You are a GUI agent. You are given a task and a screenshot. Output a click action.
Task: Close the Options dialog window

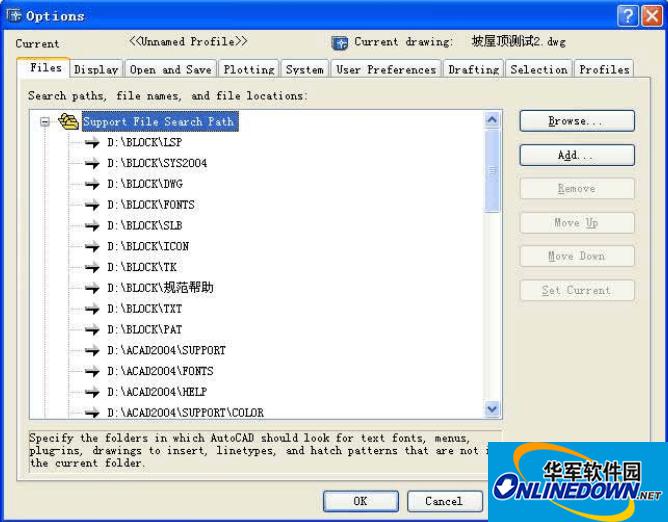point(652,16)
